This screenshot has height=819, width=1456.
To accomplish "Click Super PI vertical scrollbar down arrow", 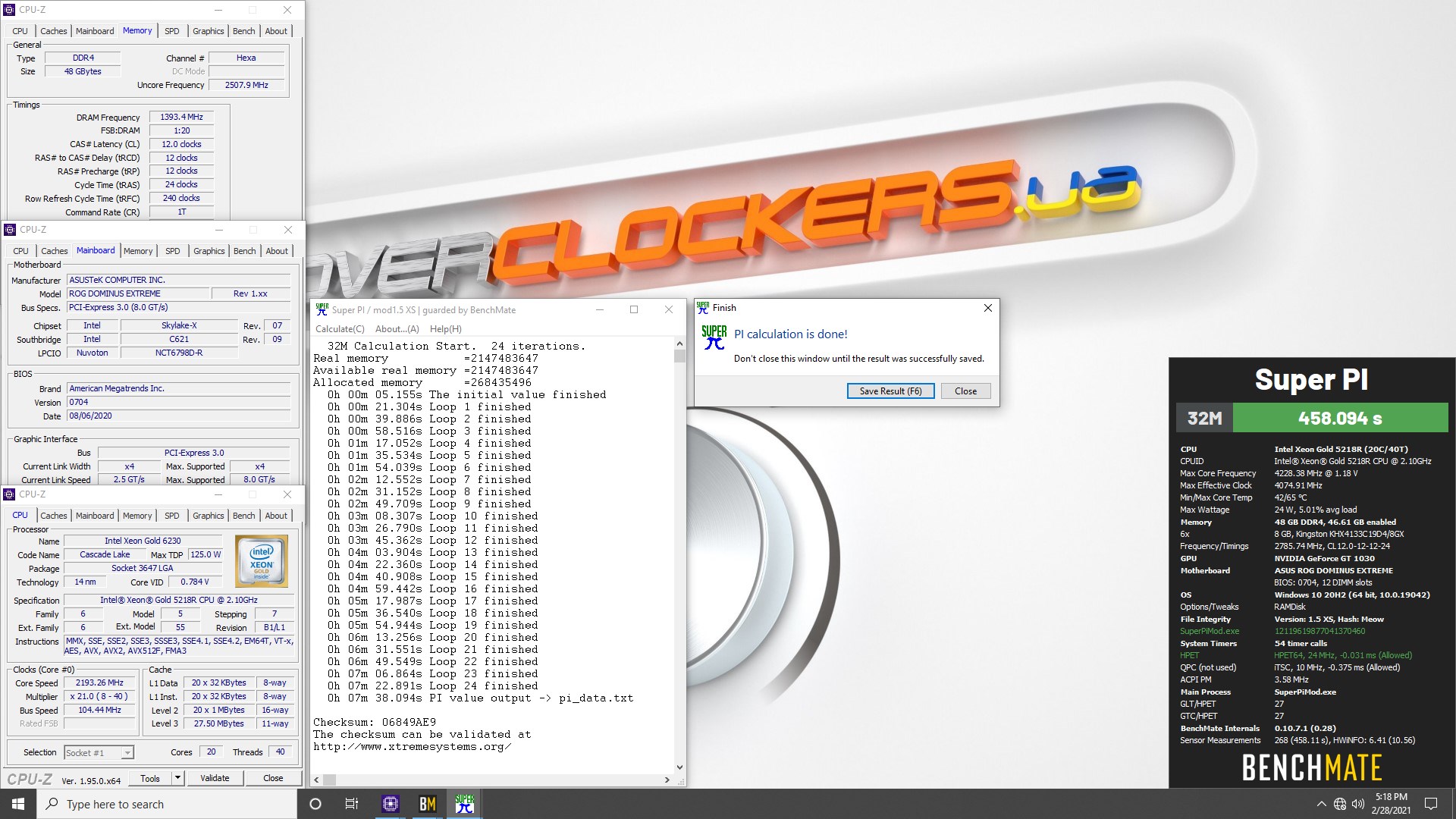I will click(679, 767).
